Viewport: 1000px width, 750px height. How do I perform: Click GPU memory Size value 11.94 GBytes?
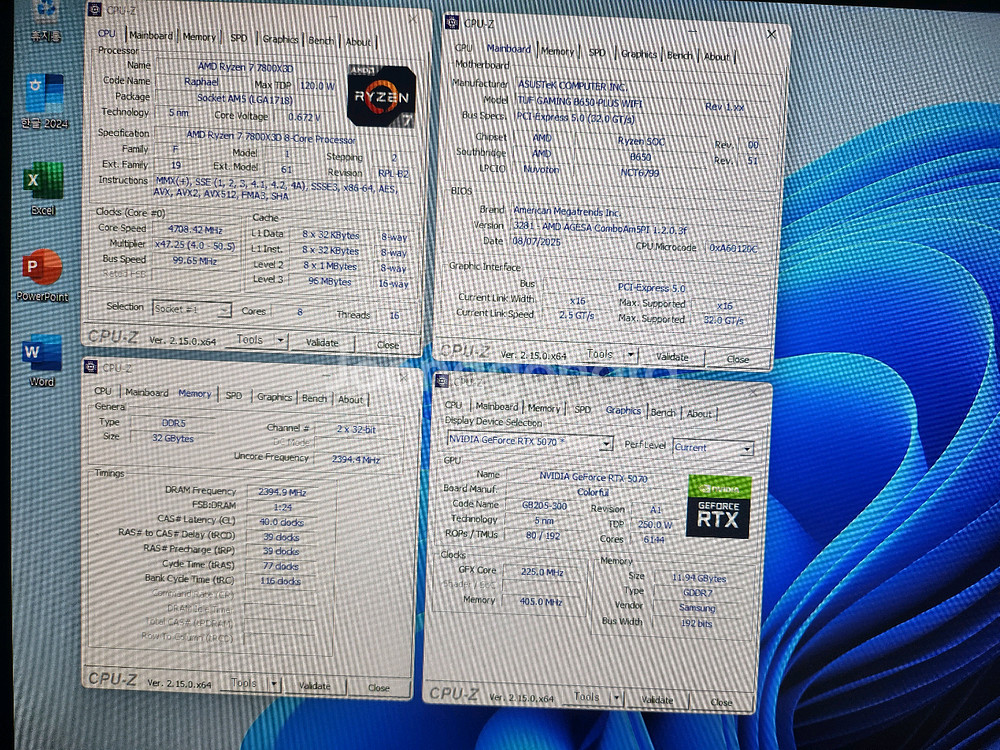[699, 578]
